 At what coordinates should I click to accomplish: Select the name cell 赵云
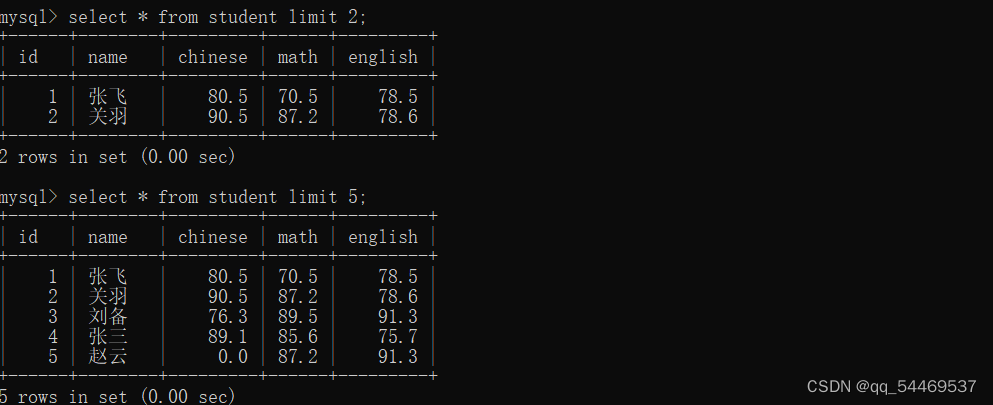[108, 356]
